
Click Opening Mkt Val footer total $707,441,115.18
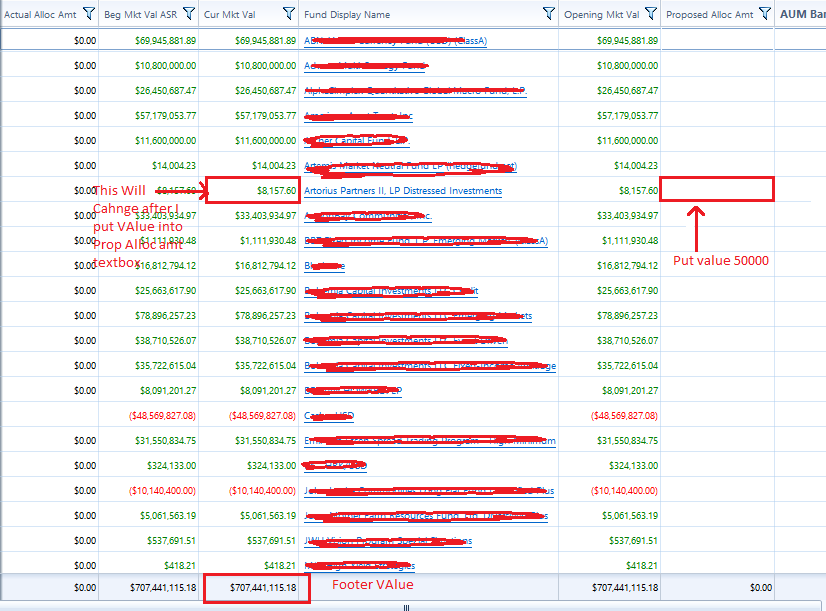point(625,588)
